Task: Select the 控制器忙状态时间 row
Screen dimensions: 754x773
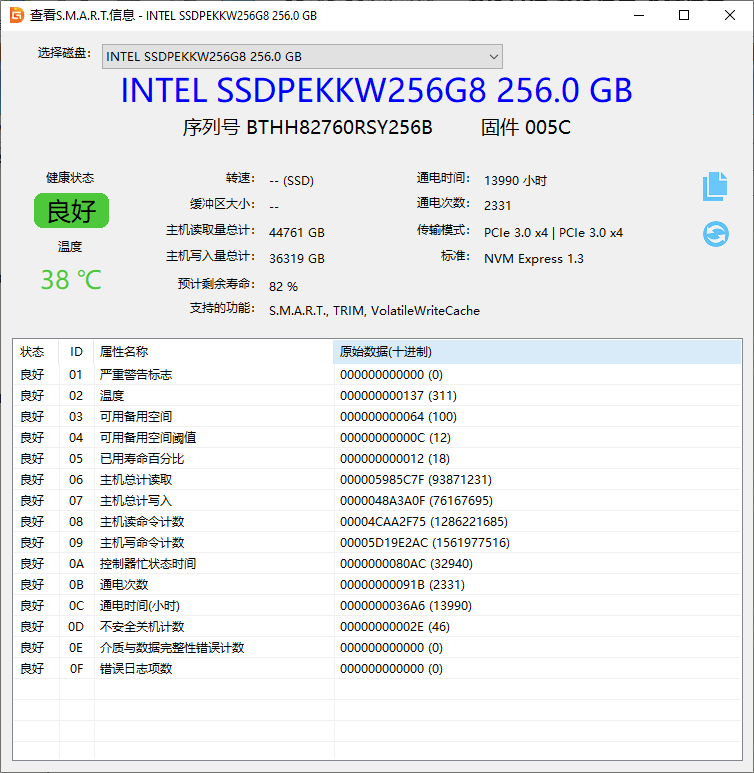Action: point(377,563)
